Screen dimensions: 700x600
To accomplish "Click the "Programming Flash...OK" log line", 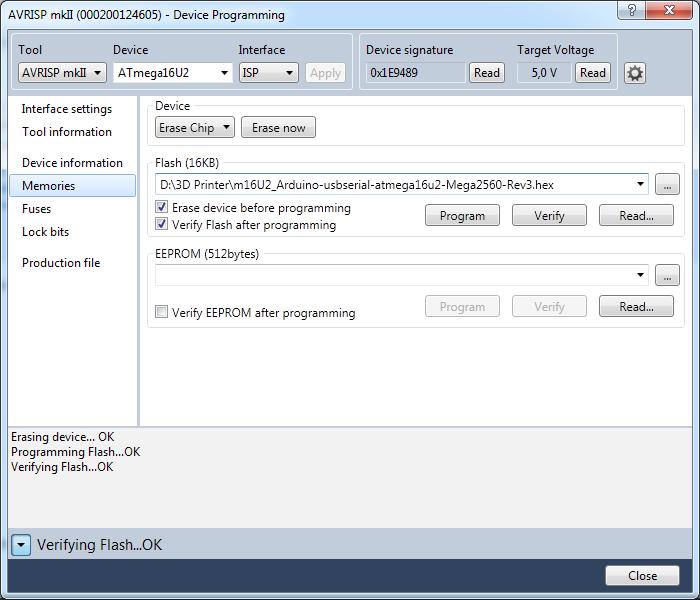I will point(76,452).
